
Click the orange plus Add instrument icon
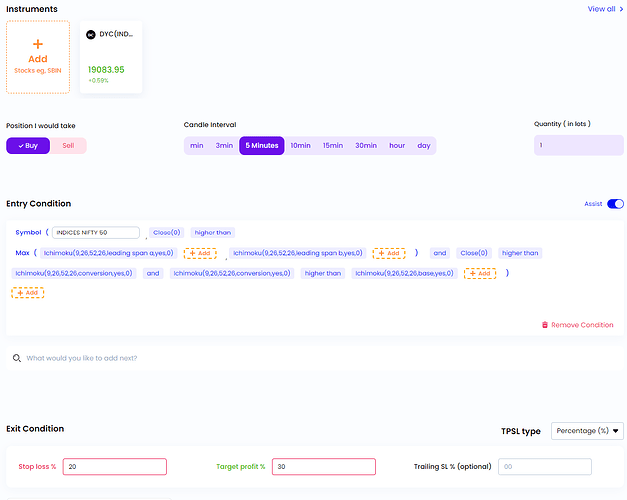(38, 44)
